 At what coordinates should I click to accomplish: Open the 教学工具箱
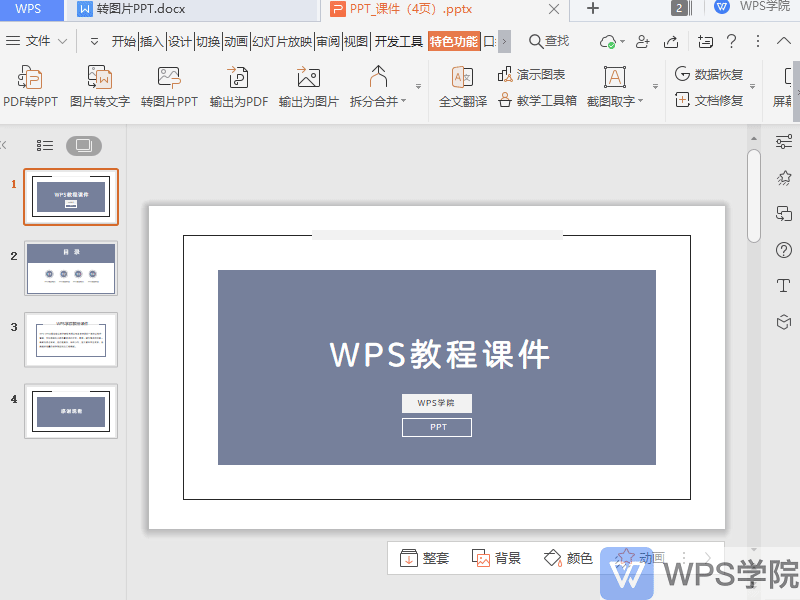(537, 101)
